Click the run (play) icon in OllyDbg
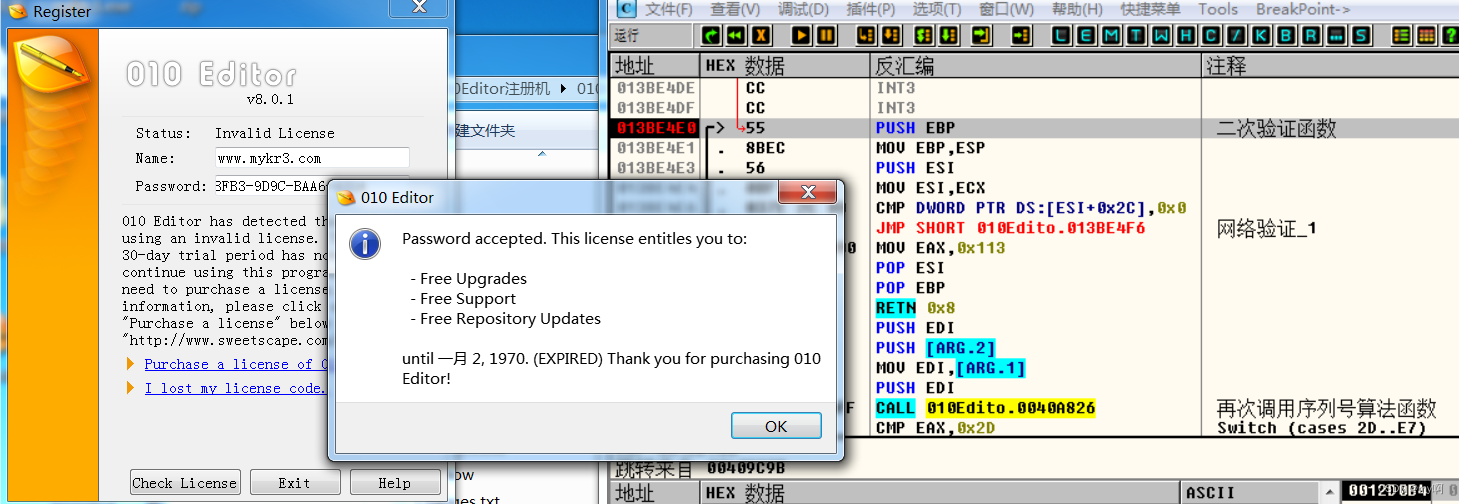Image resolution: width=1459 pixels, height=504 pixels. coord(801,36)
